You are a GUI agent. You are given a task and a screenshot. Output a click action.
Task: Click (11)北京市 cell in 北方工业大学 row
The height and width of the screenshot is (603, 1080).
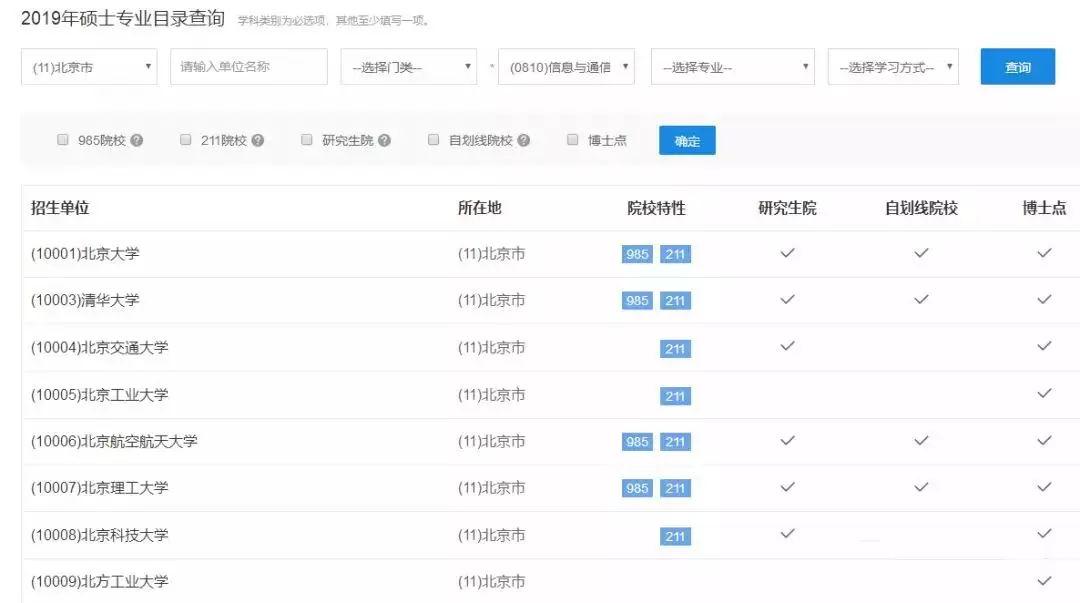pyautogui.click(x=491, y=582)
